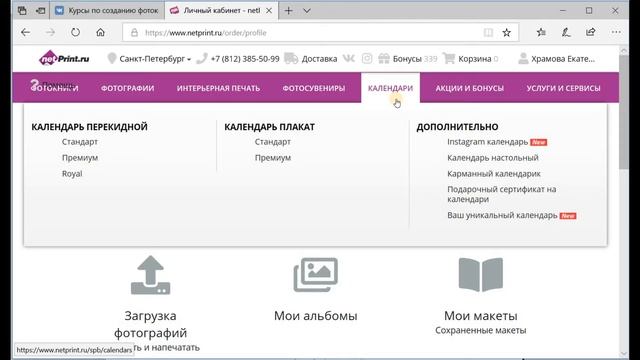Screen dimensions: 640x360
Task: Select Стандарт under Календарь плакат
Action: (273, 142)
